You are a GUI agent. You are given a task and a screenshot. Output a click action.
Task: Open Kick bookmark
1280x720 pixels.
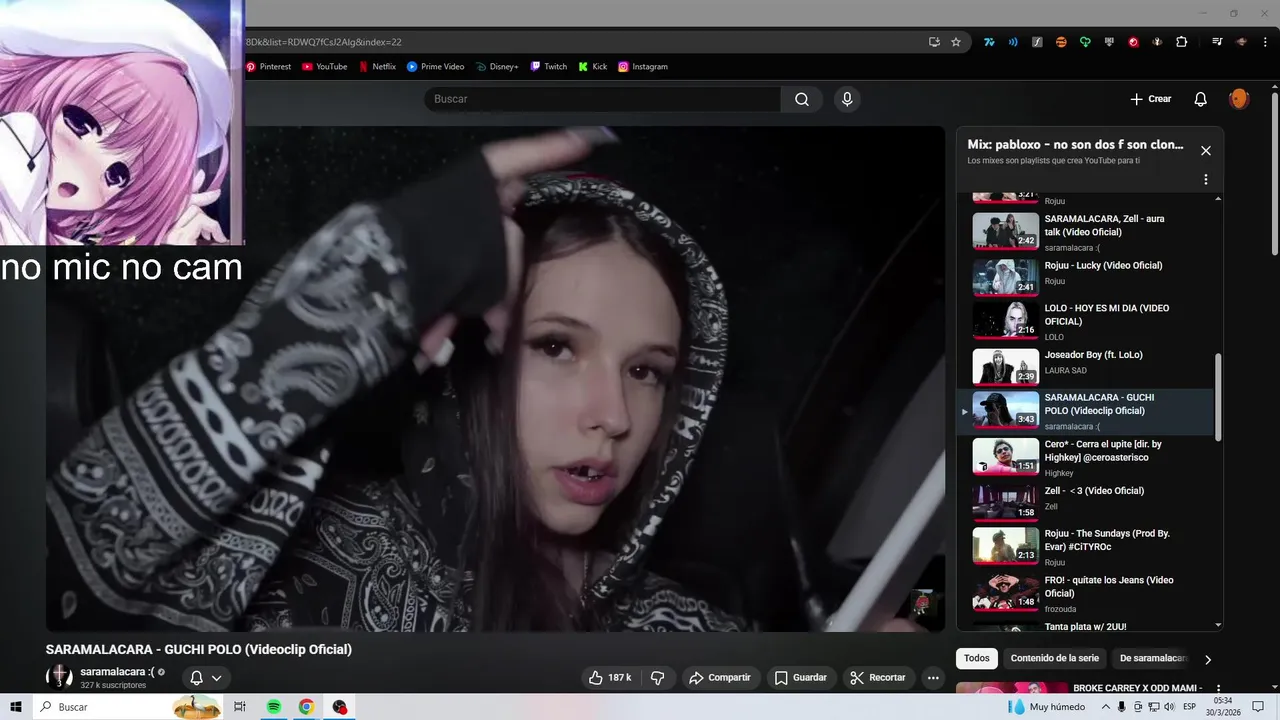pos(593,67)
